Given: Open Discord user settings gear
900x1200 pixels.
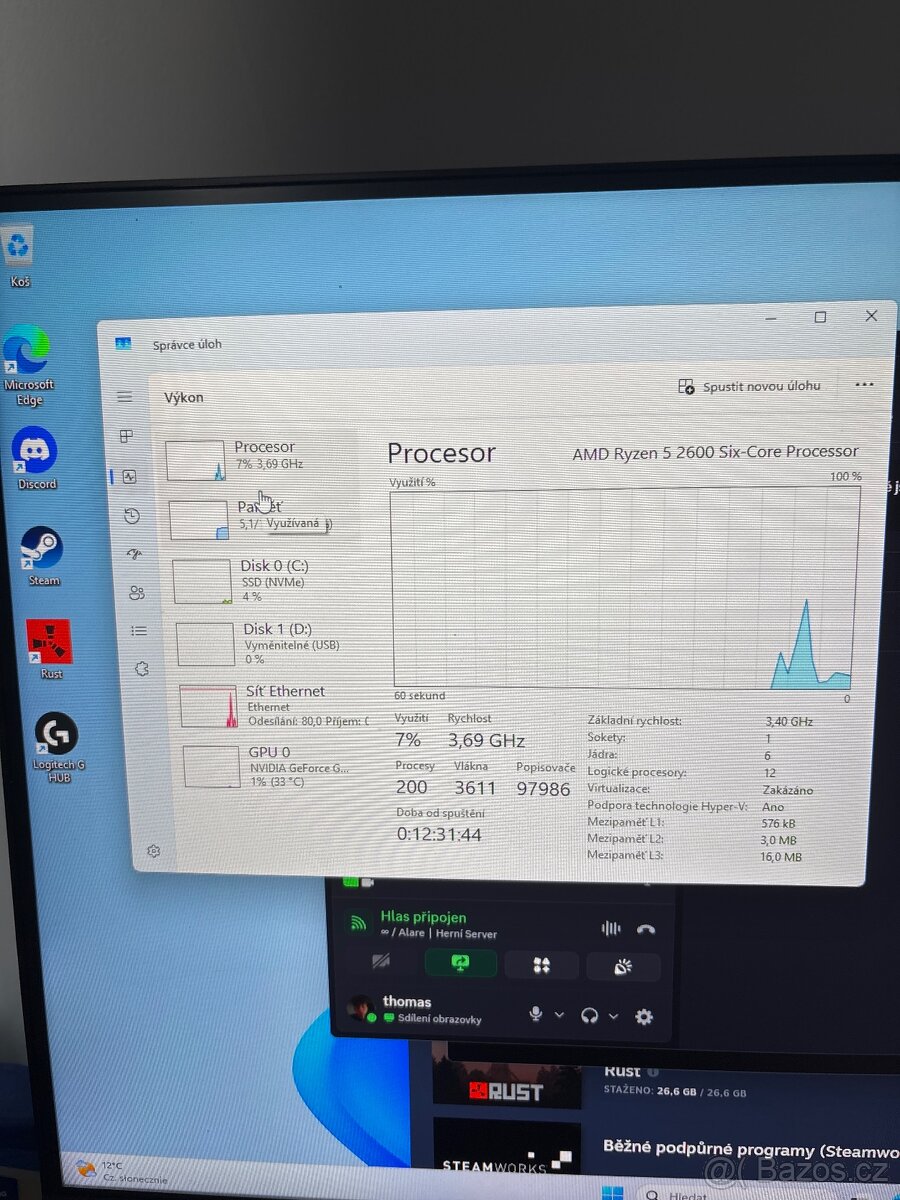Looking at the screenshot, I should (x=644, y=1016).
